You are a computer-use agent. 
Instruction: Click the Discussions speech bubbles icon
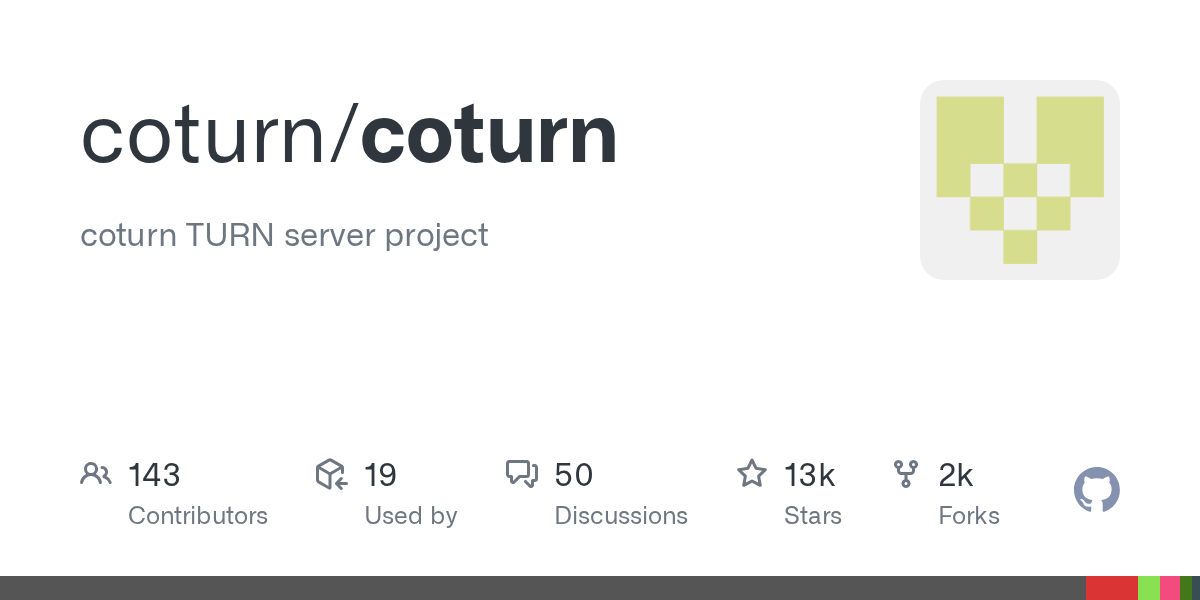pos(522,474)
